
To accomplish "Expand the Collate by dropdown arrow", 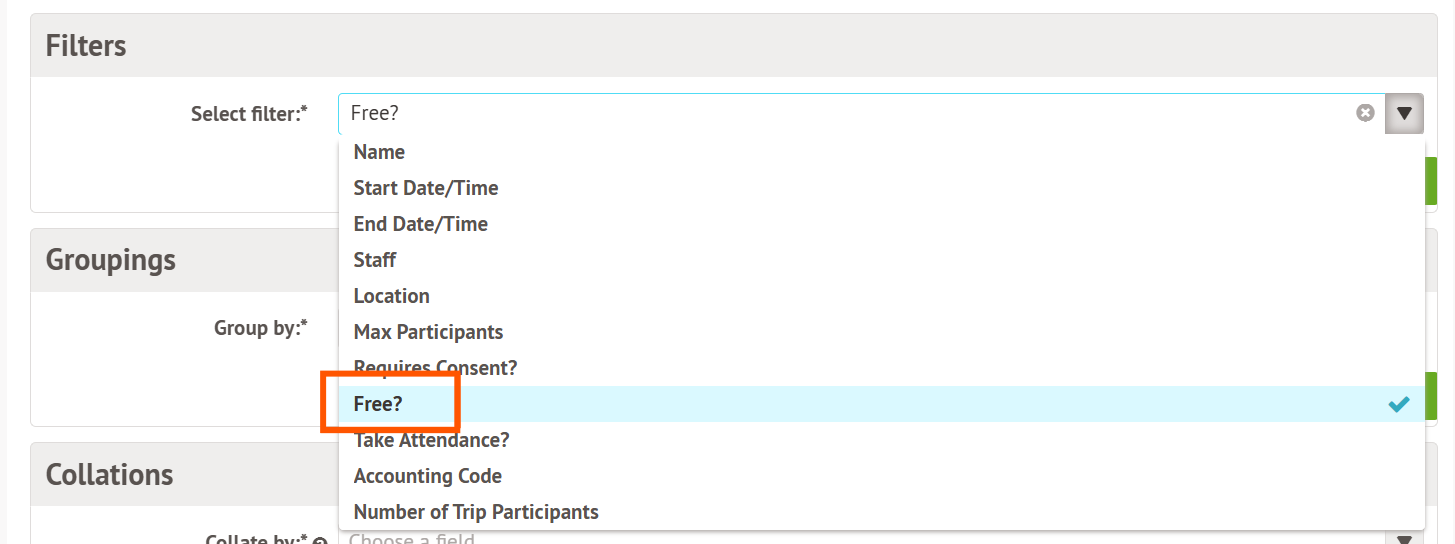I will (1404, 539).
